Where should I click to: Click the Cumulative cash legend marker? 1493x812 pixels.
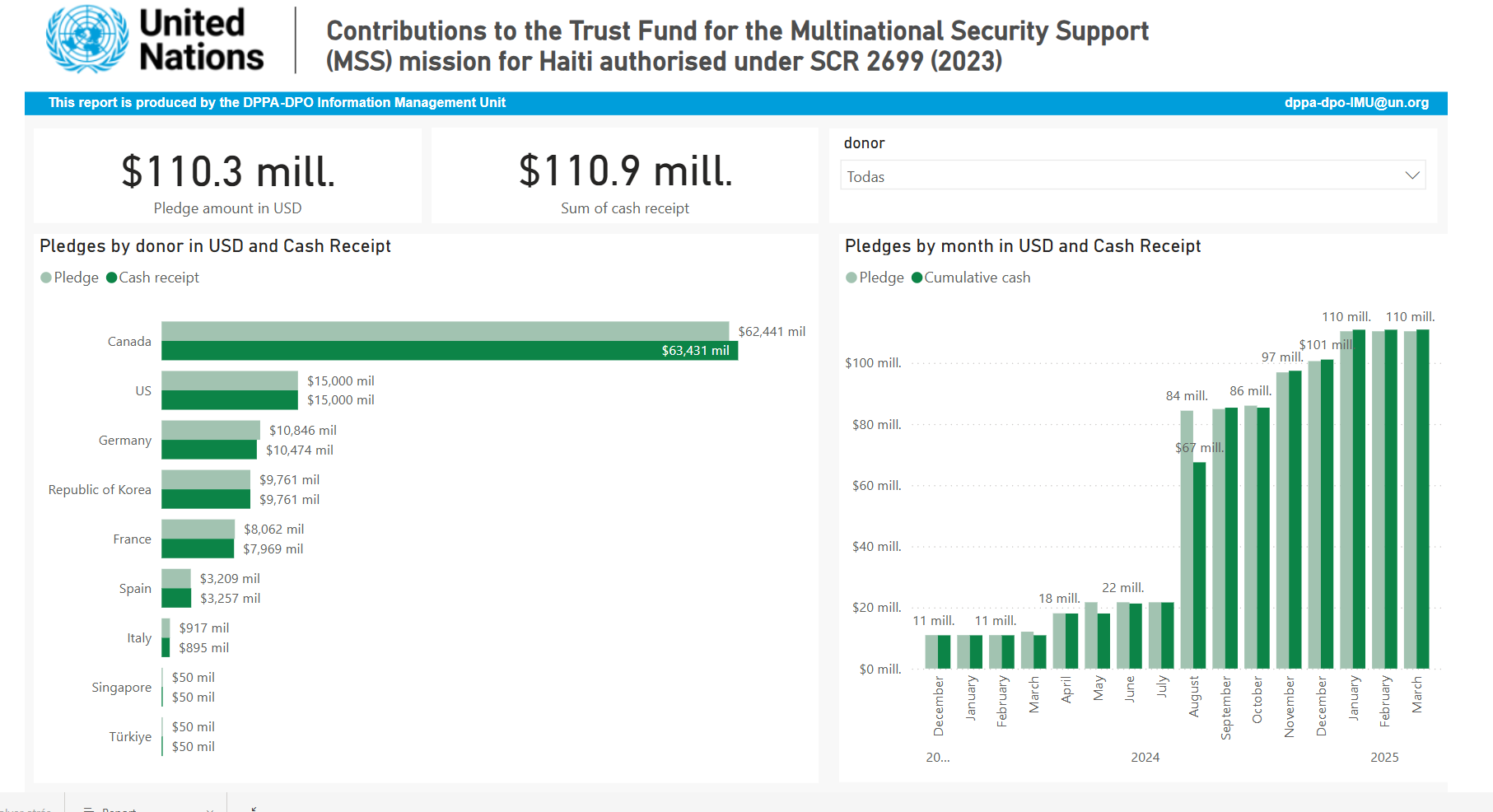(917, 278)
